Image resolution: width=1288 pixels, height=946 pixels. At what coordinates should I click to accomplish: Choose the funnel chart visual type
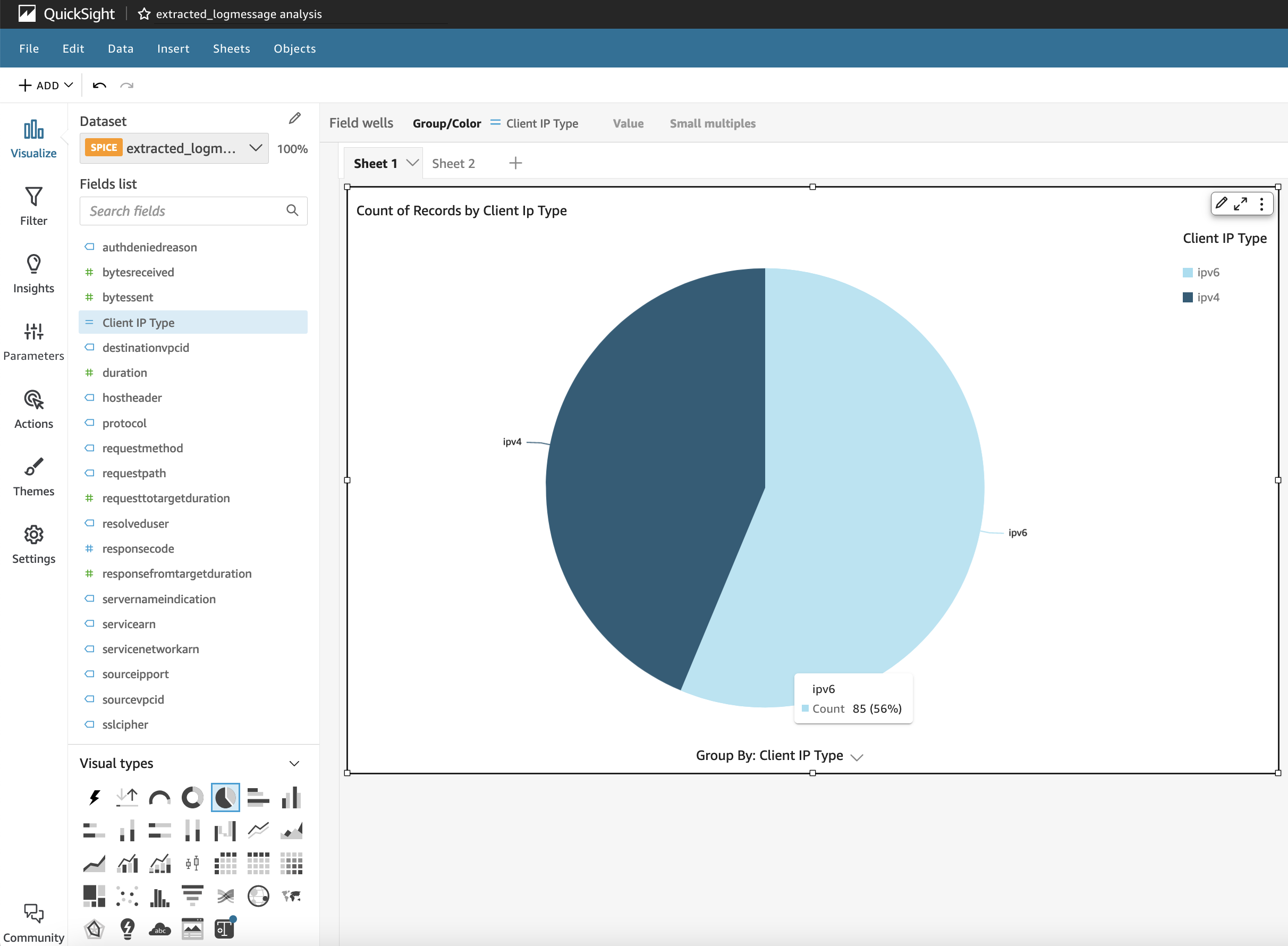[192, 896]
